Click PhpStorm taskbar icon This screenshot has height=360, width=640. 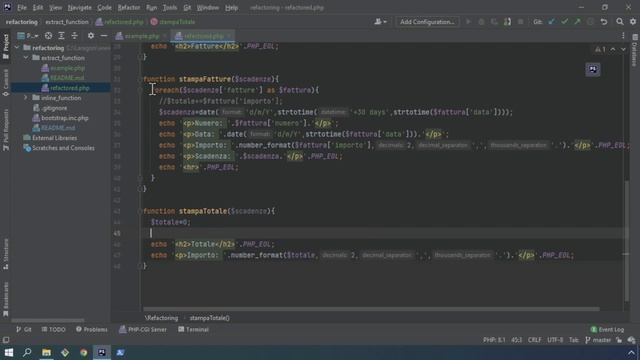(102, 352)
